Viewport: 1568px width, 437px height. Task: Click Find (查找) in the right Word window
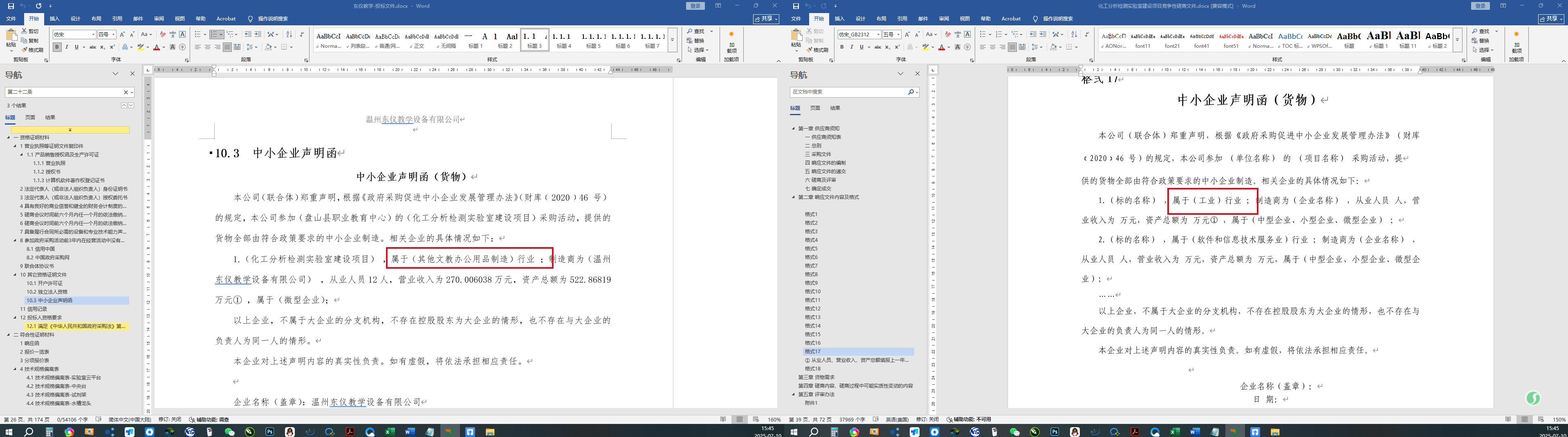tap(1482, 31)
